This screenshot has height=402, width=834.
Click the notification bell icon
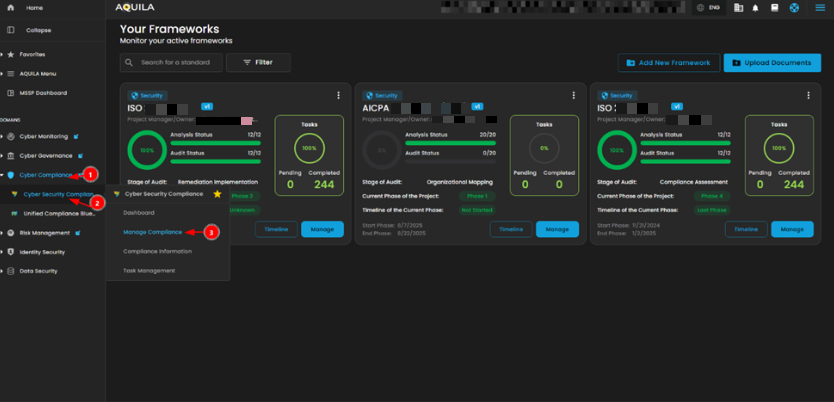(755, 8)
